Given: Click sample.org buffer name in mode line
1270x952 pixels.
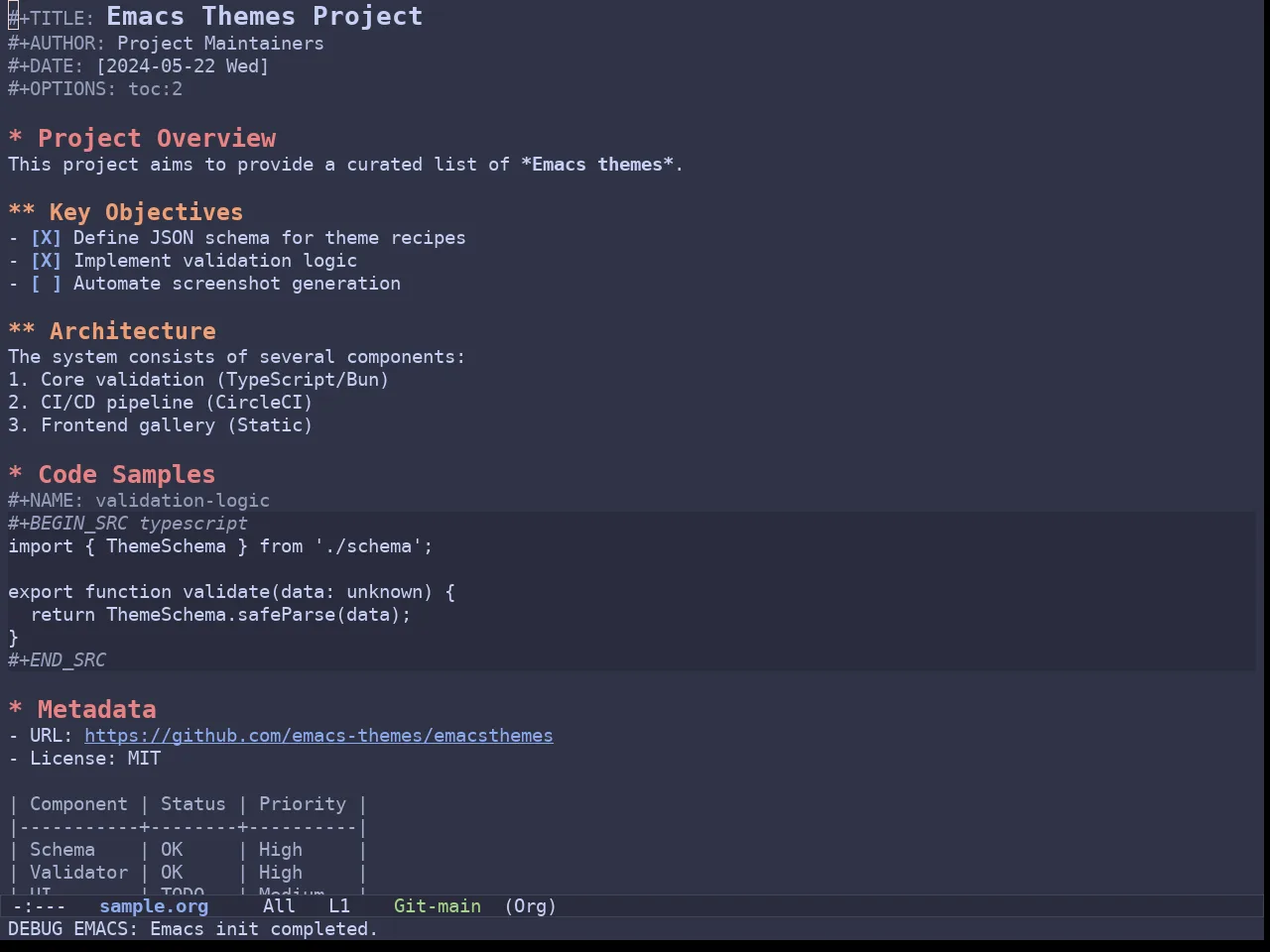Looking at the screenshot, I should point(154,906).
